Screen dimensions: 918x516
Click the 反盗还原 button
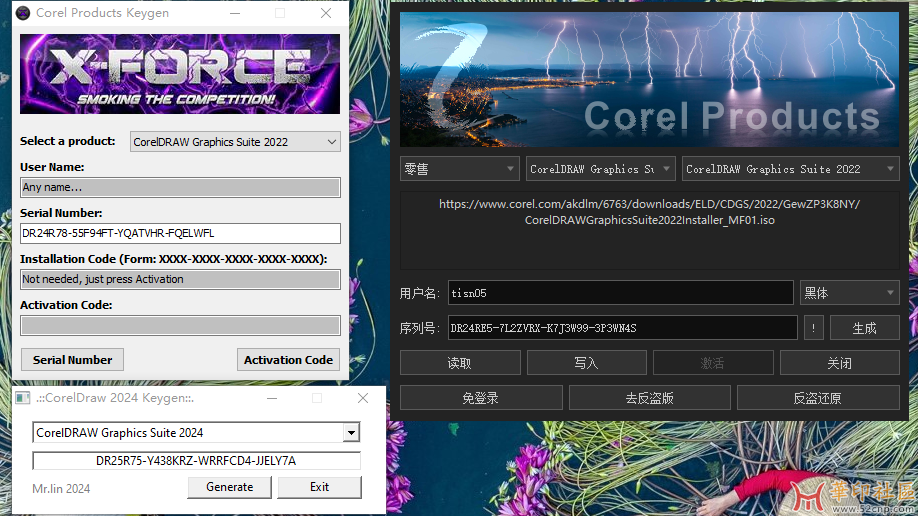coord(818,398)
